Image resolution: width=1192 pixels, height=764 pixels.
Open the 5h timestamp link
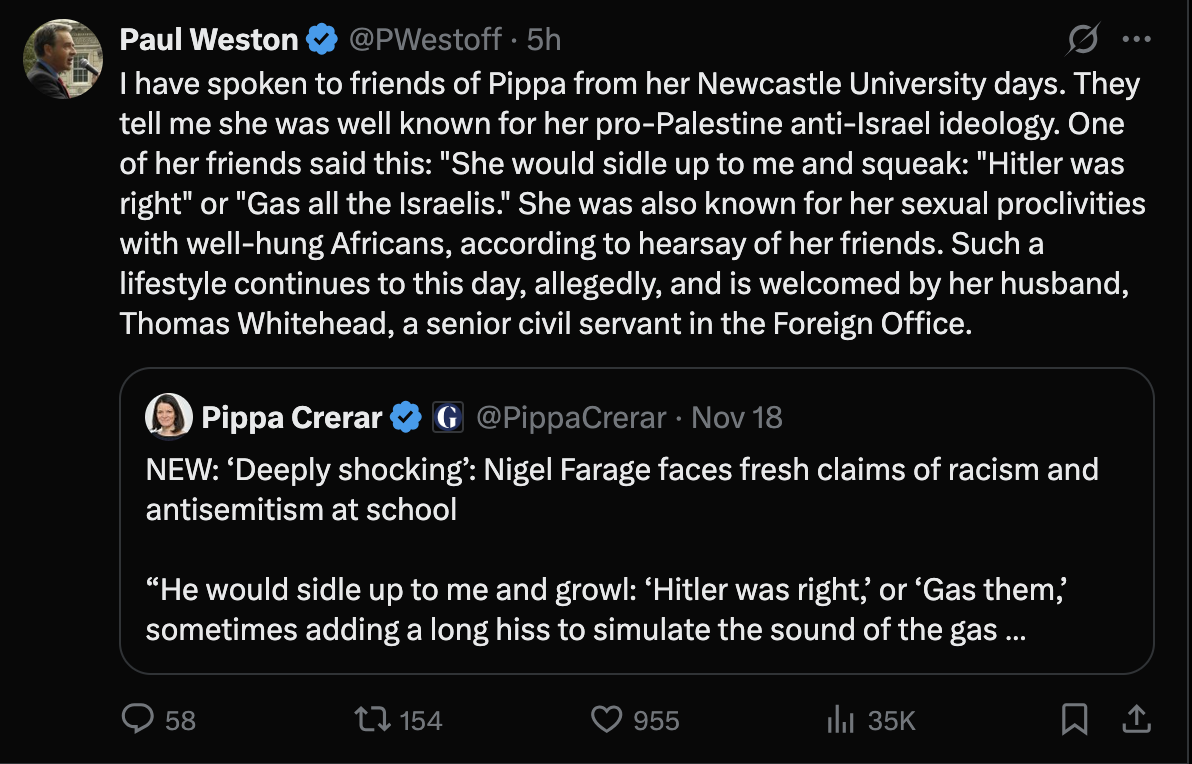tap(544, 40)
